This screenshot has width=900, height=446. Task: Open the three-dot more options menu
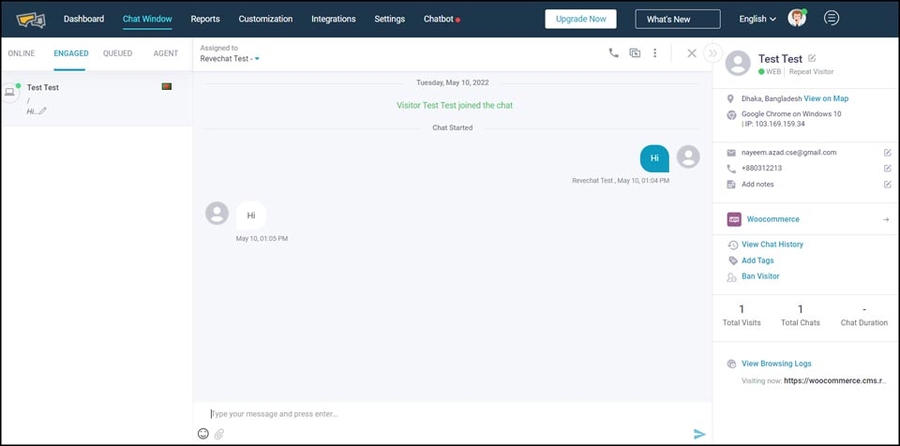click(655, 53)
